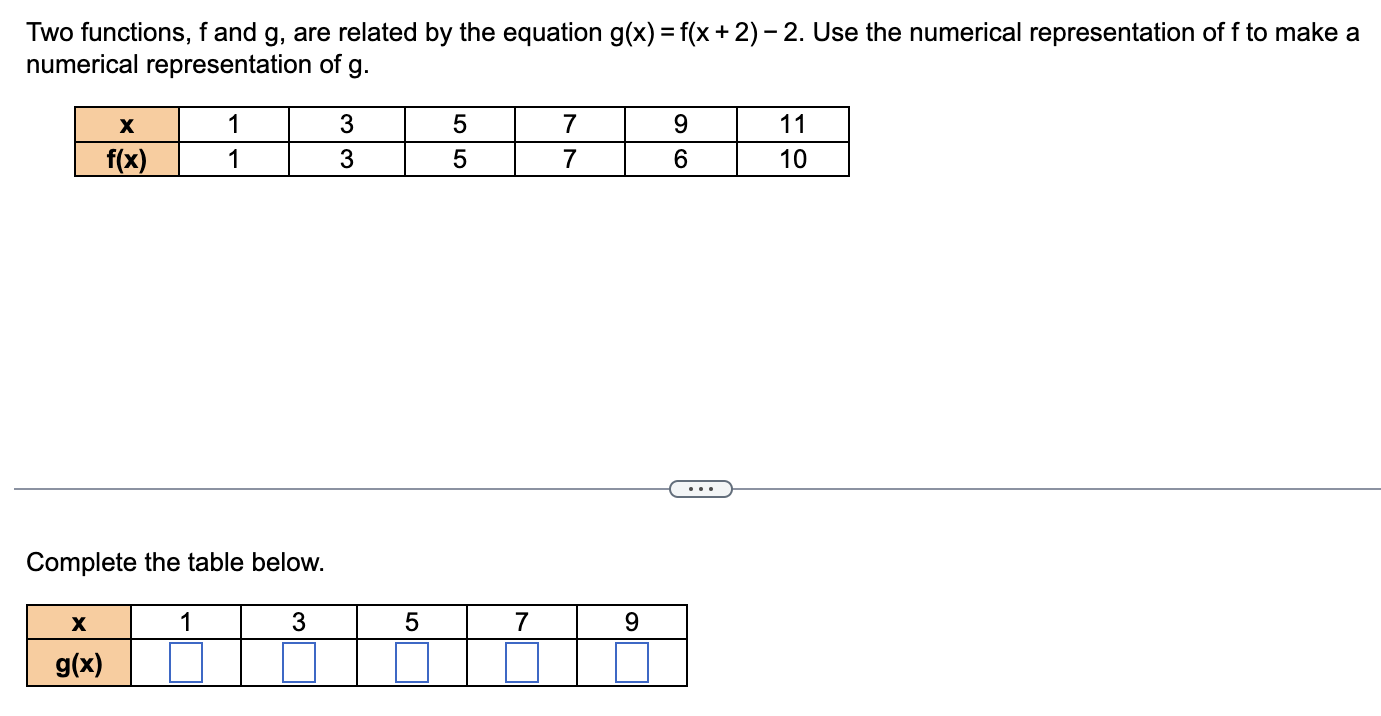Click the value 9 in the g table header row
This screenshot has width=1381, height=716.
tap(631, 621)
